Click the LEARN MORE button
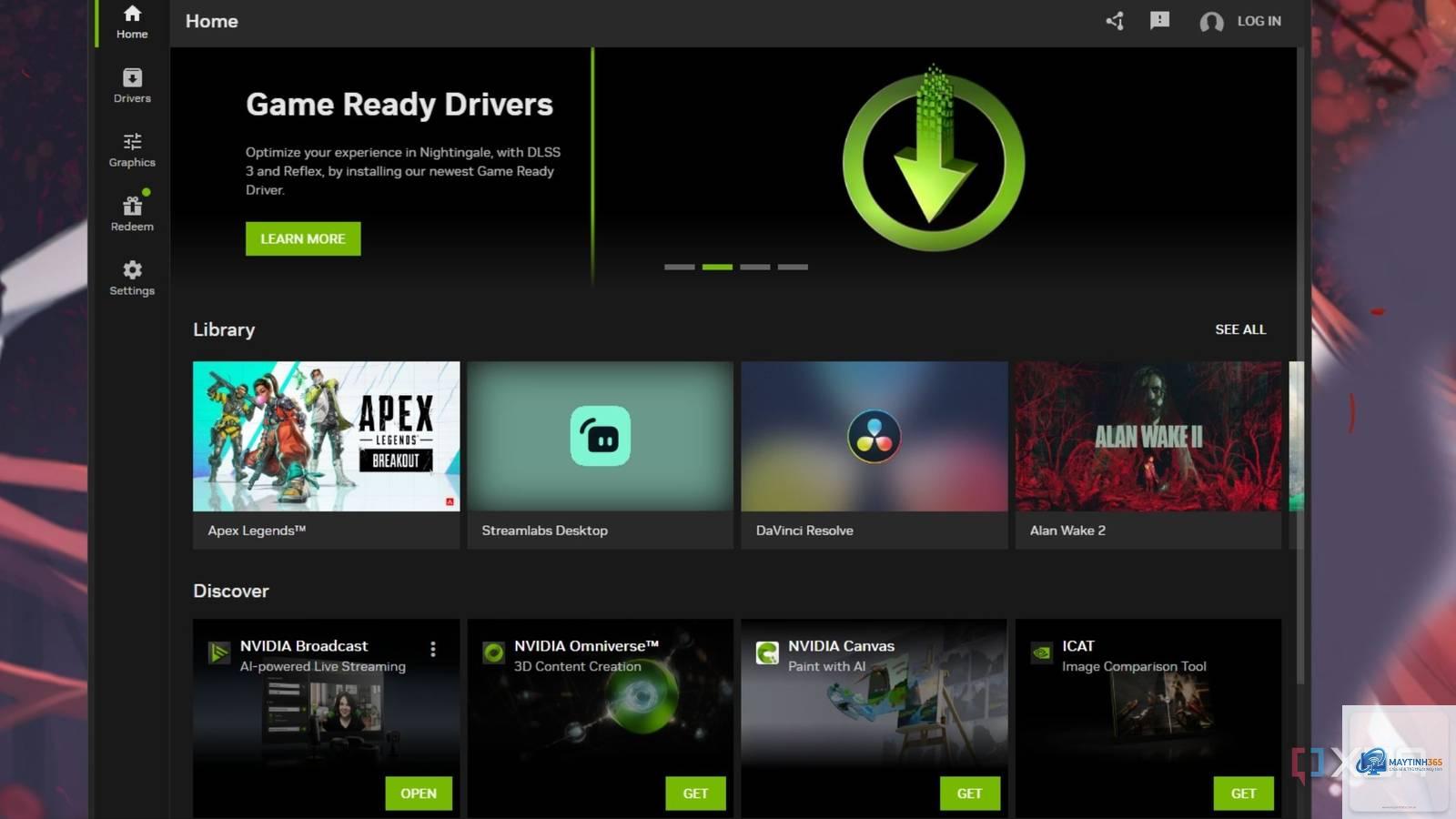The height and width of the screenshot is (819, 1456). tap(303, 238)
